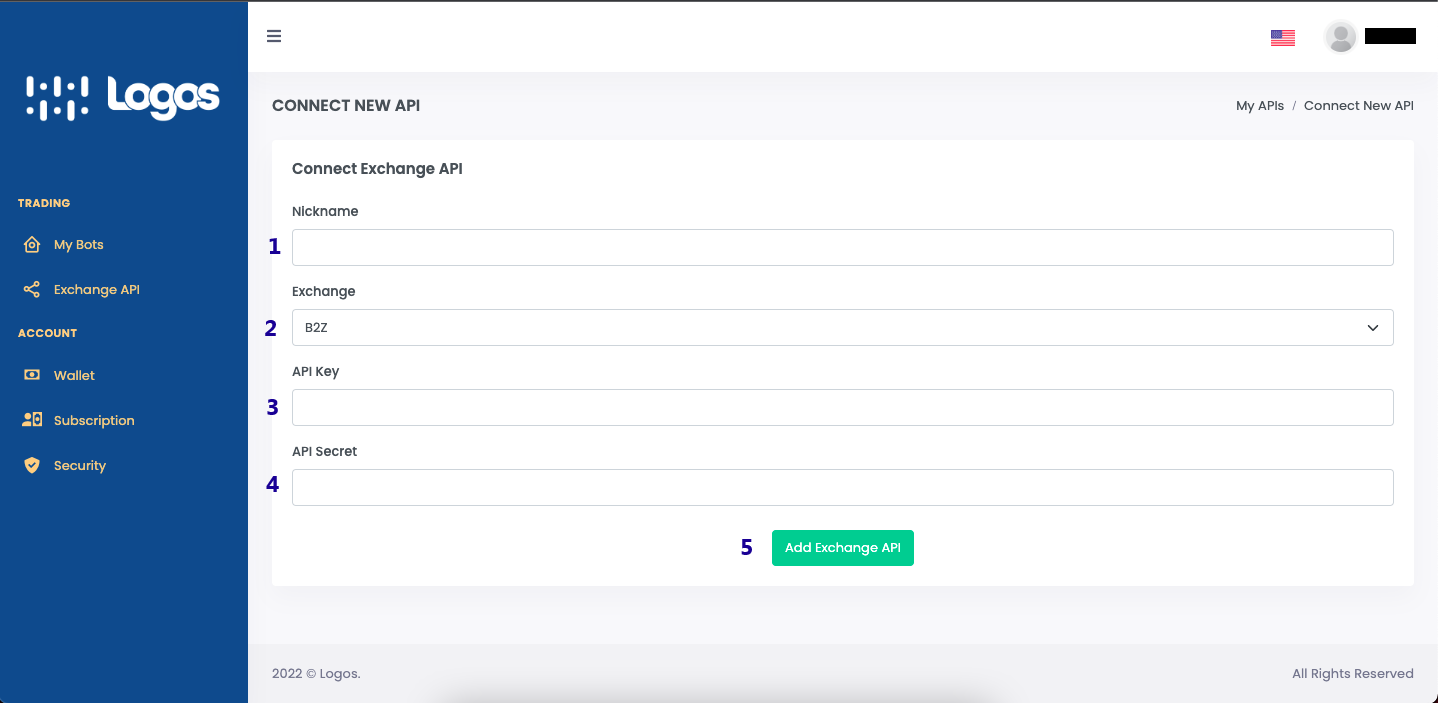
Task: Click the My Bots house icon
Action: (x=32, y=245)
